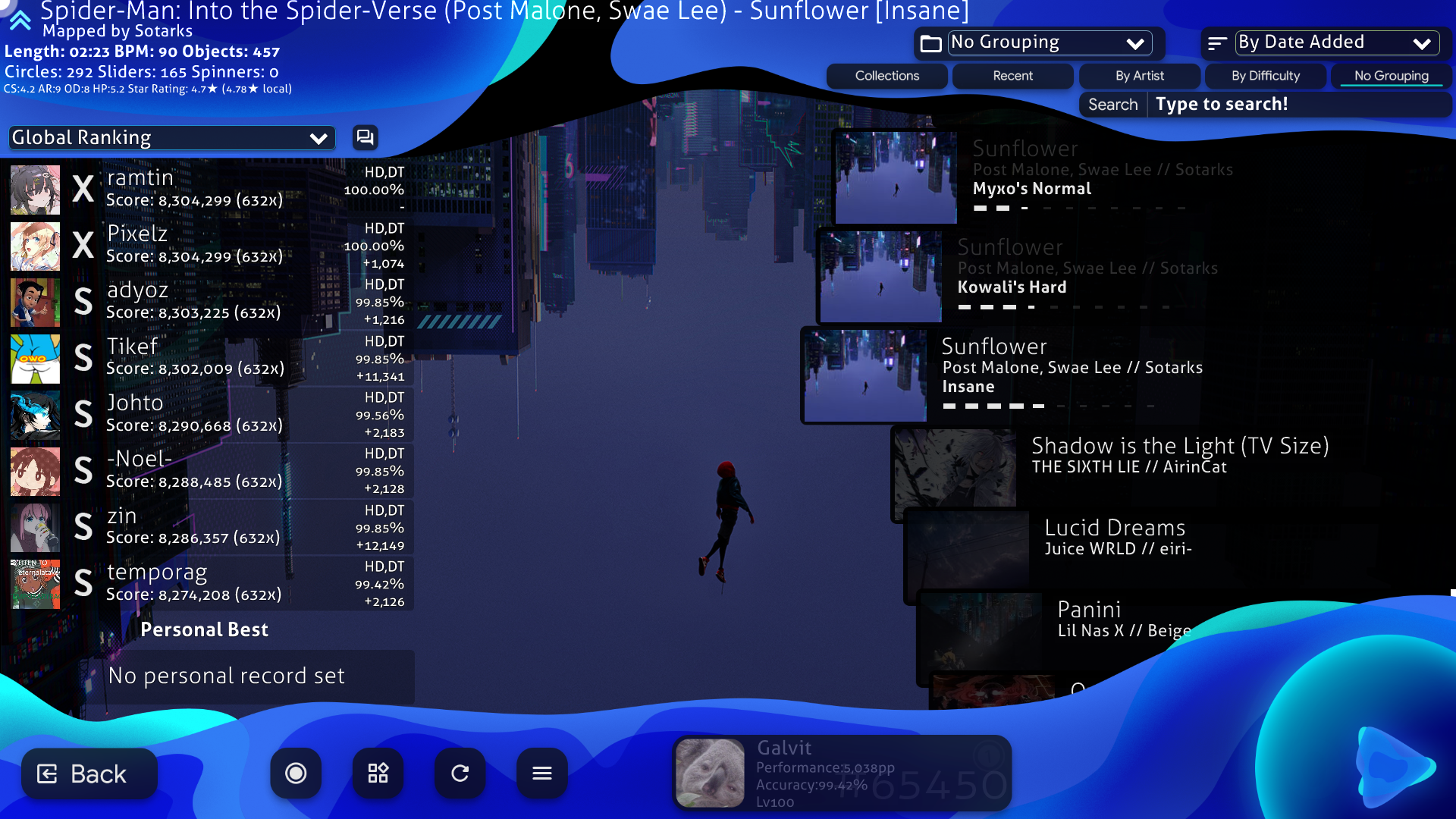
Task: Select Sunflower Kowali's Hard difficulty
Action: (x=1136, y=277)
